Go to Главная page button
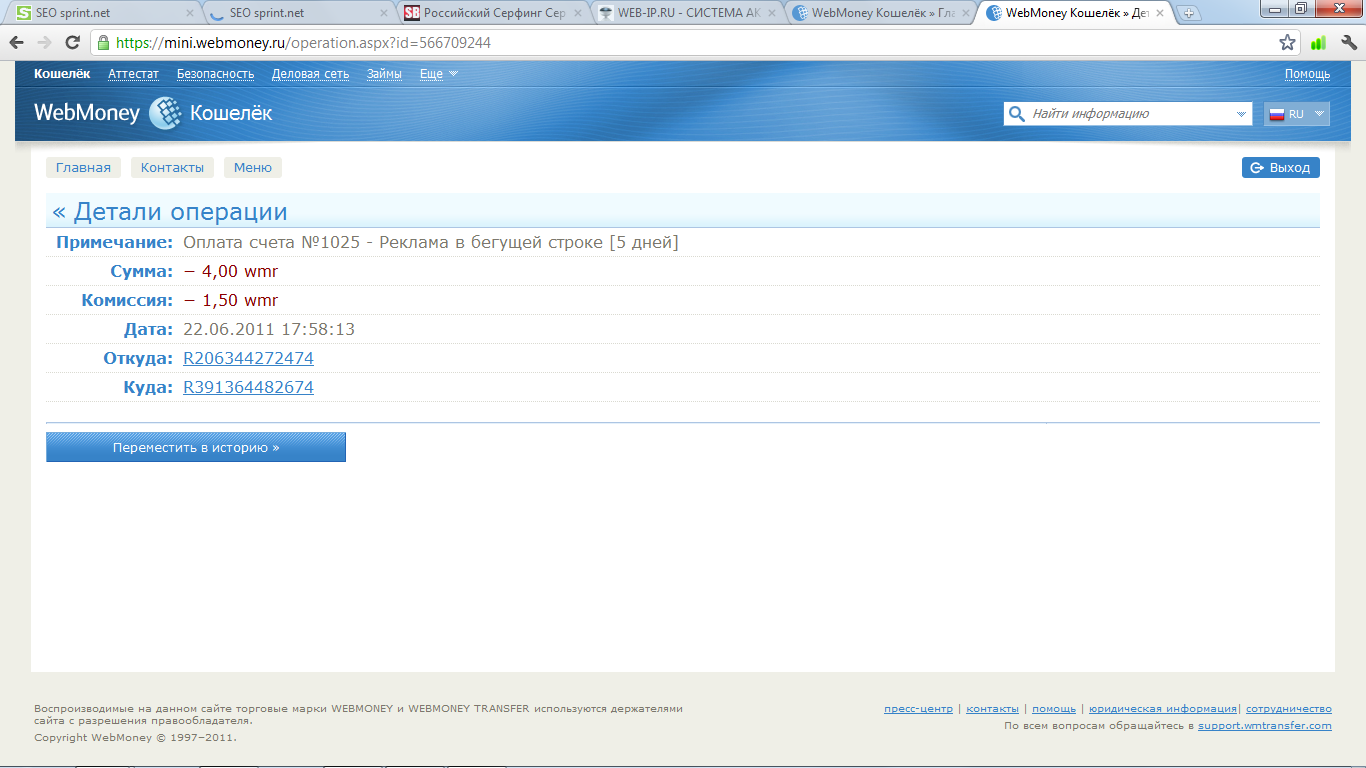Image resolution: width=1366 pixels, height=768 pixels. pyautogui.click(x=83, y=167)
